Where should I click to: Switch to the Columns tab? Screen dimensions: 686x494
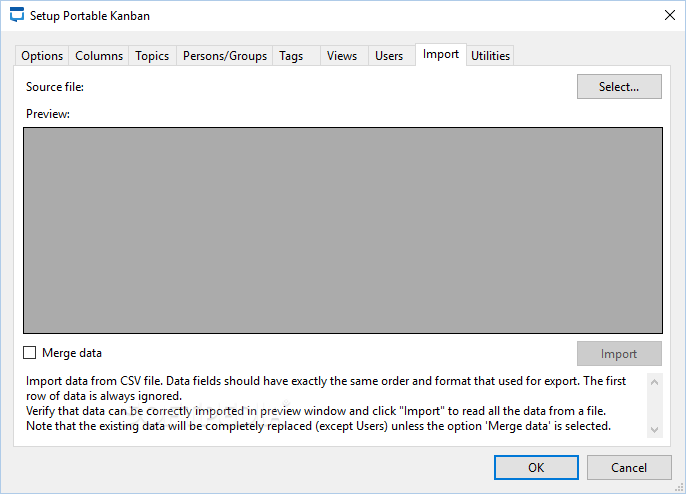coord(99,56)
